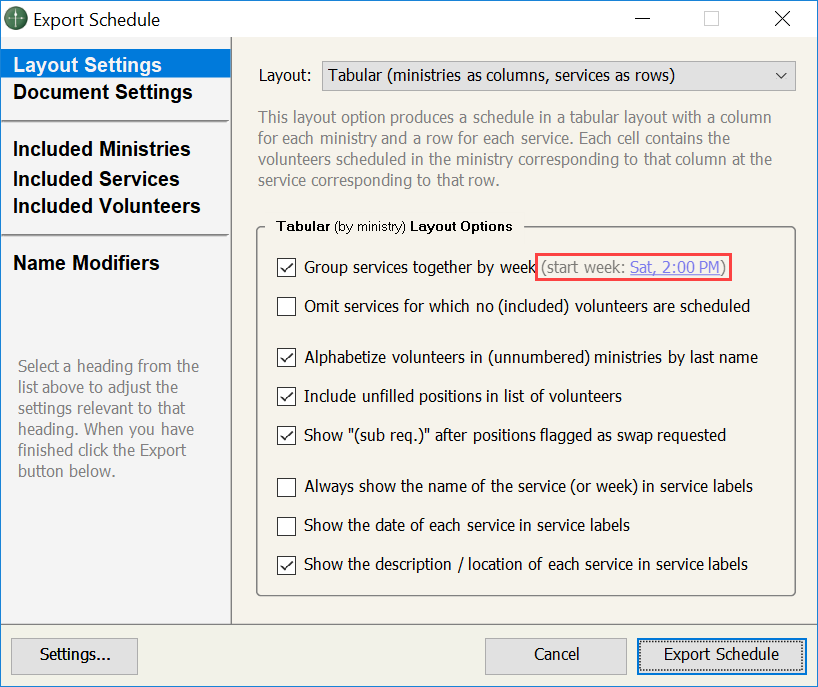Enable Omit services with no volunteers

[287, 306]
